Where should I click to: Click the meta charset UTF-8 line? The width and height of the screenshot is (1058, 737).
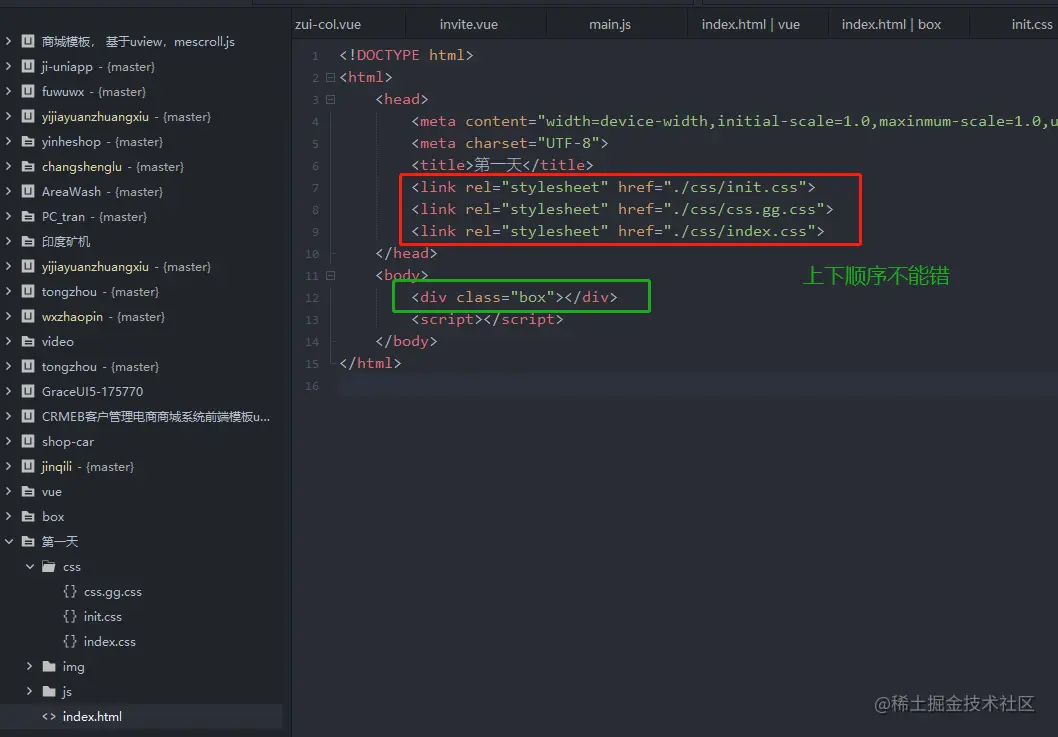pos(509,143)
